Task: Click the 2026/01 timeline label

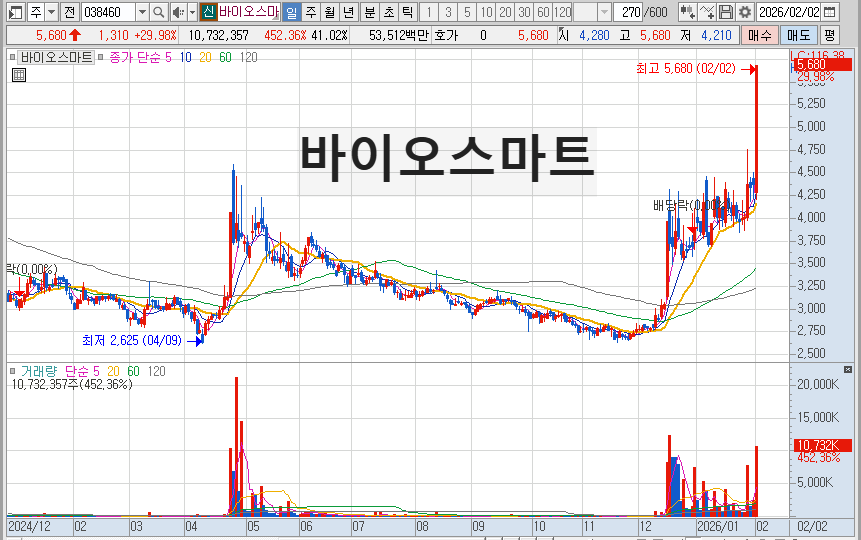Action: click(718, 526)
